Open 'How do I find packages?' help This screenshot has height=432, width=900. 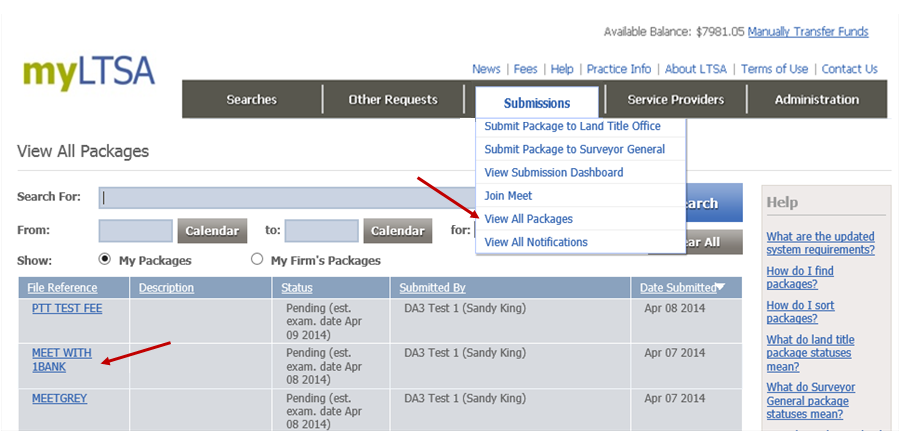point(800,278)
